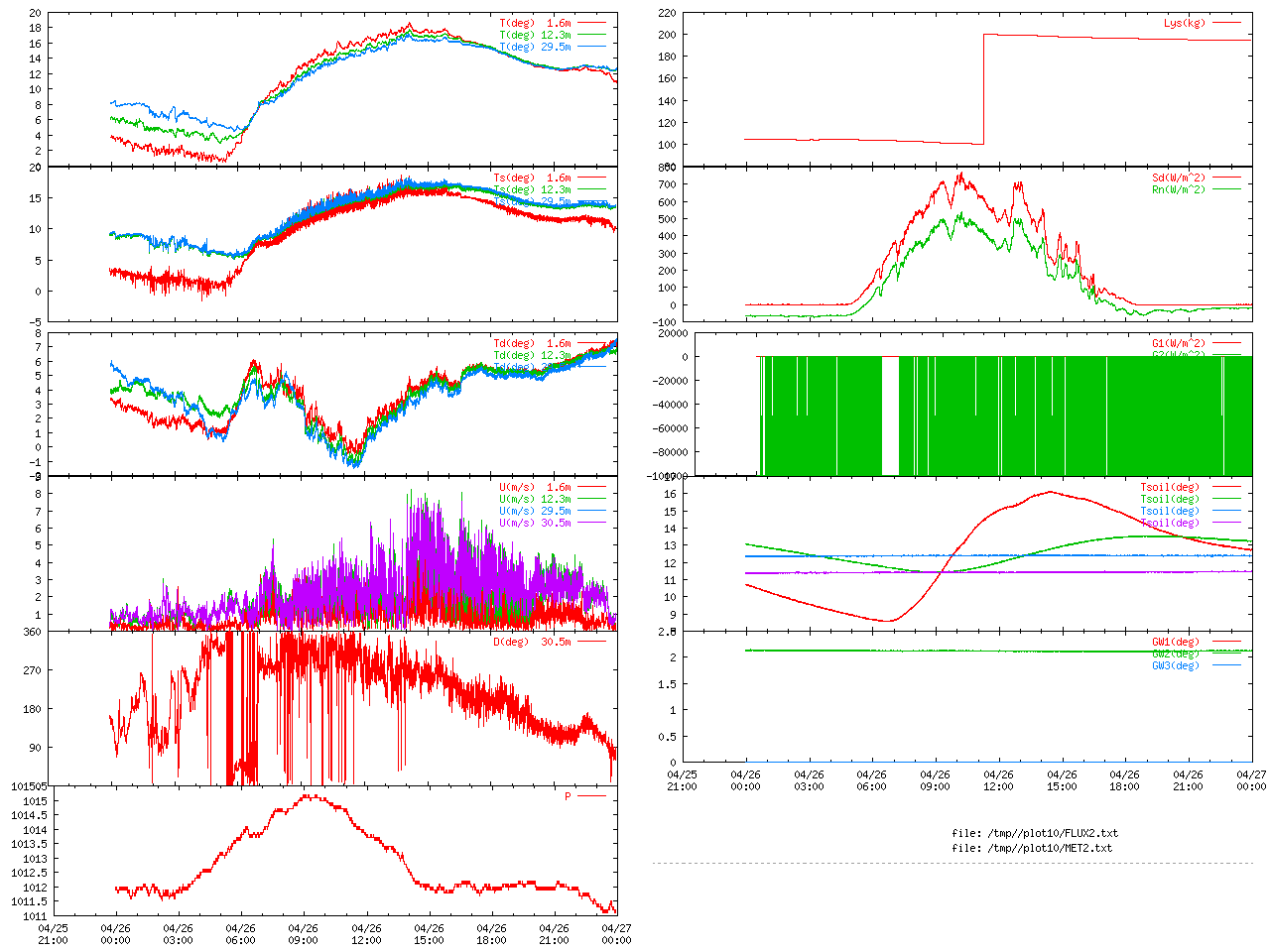1270x952 pixels.
Task: Click the file path /tmp//plot10/FLUX2.txt text
Action: coord(1052,833)
